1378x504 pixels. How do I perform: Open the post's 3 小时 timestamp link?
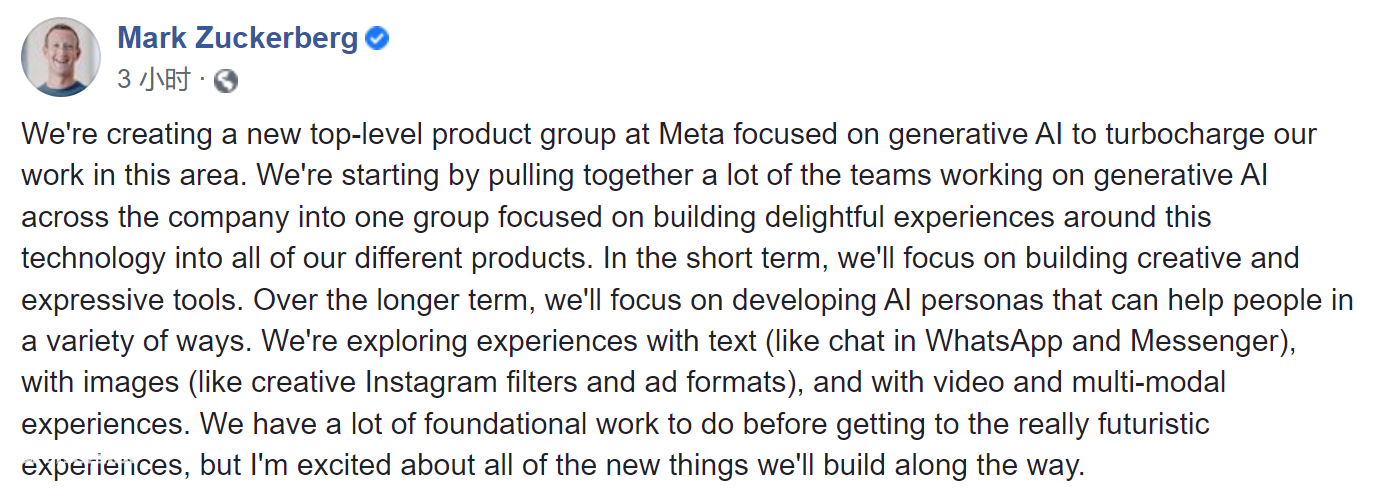coord(153,80)
